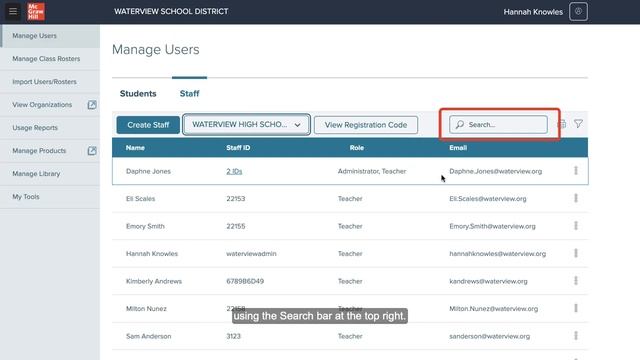Click email hannahknowles@waterview.org

click(x=498, y=253)
